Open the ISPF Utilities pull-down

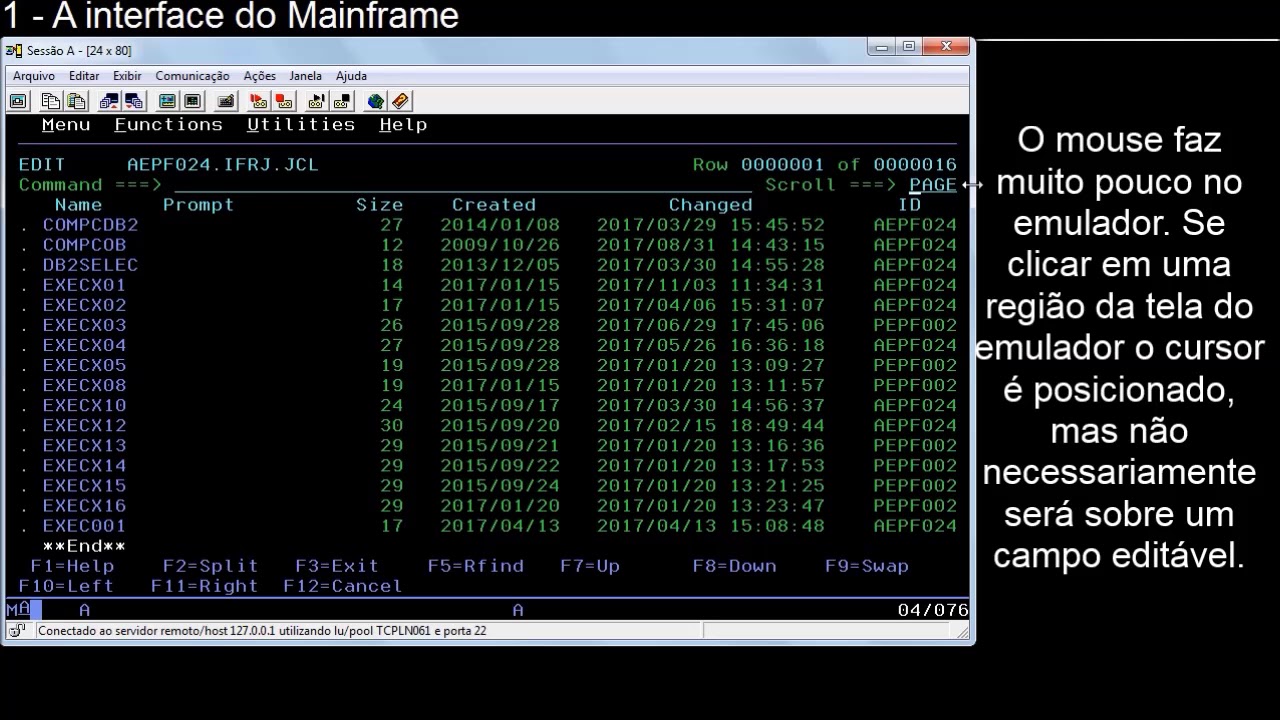point(301,125)
